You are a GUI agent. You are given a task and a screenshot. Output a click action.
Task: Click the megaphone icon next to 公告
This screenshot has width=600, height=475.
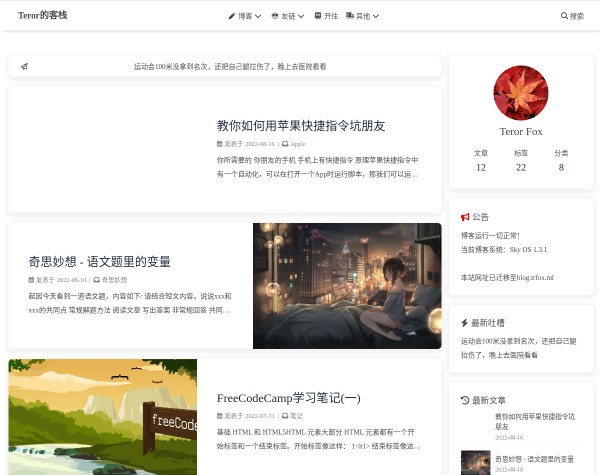tap(465, 217)
